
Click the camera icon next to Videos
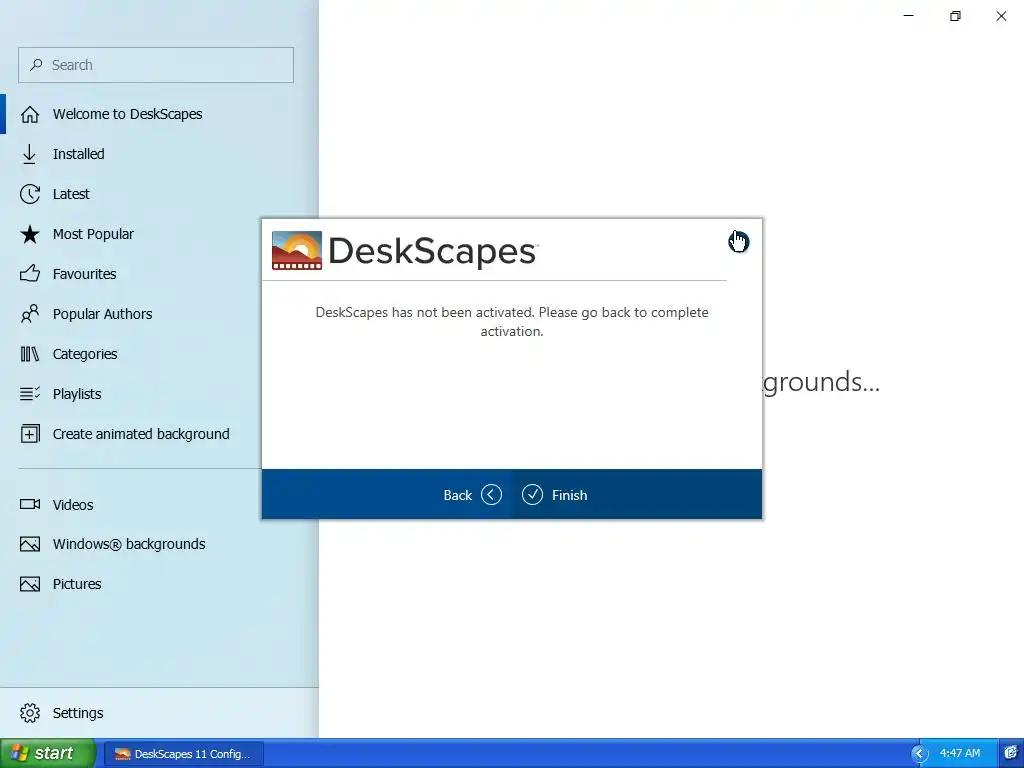pyautogui.click(x=29, y=504)
